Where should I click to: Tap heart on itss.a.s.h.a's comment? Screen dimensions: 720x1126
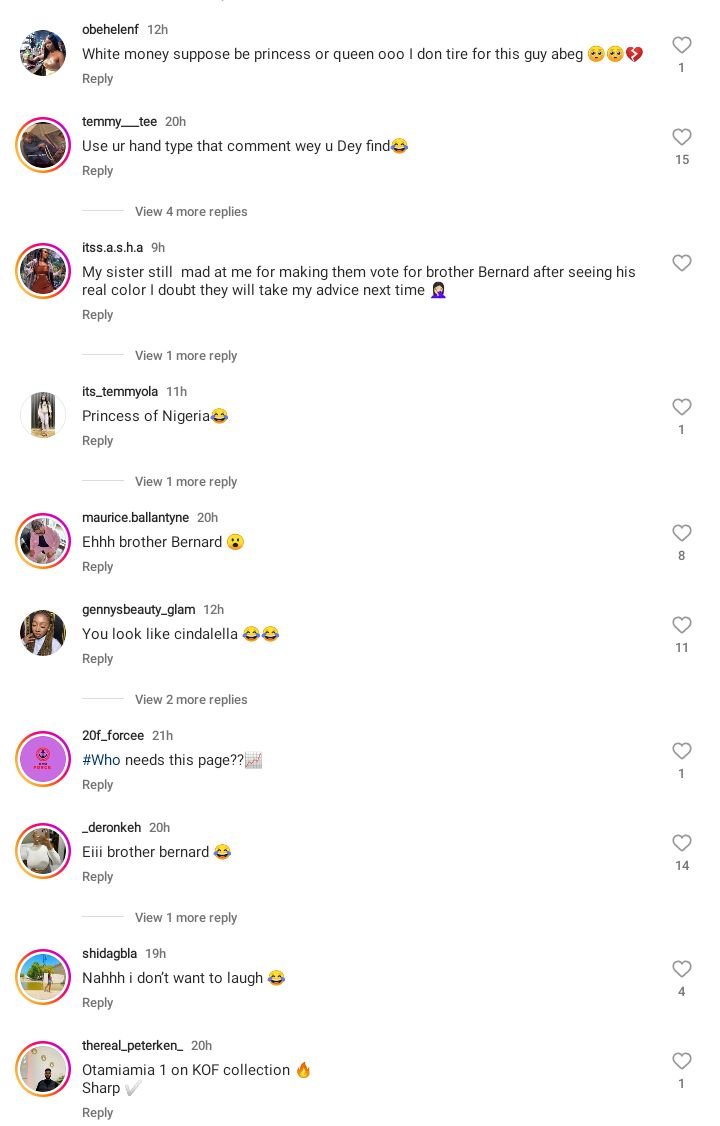[x=682, y=263]
